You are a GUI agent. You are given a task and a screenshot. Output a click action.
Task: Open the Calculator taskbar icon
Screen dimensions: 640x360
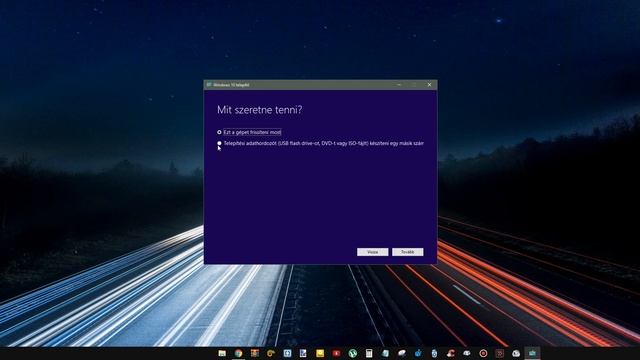coord(369,353)
